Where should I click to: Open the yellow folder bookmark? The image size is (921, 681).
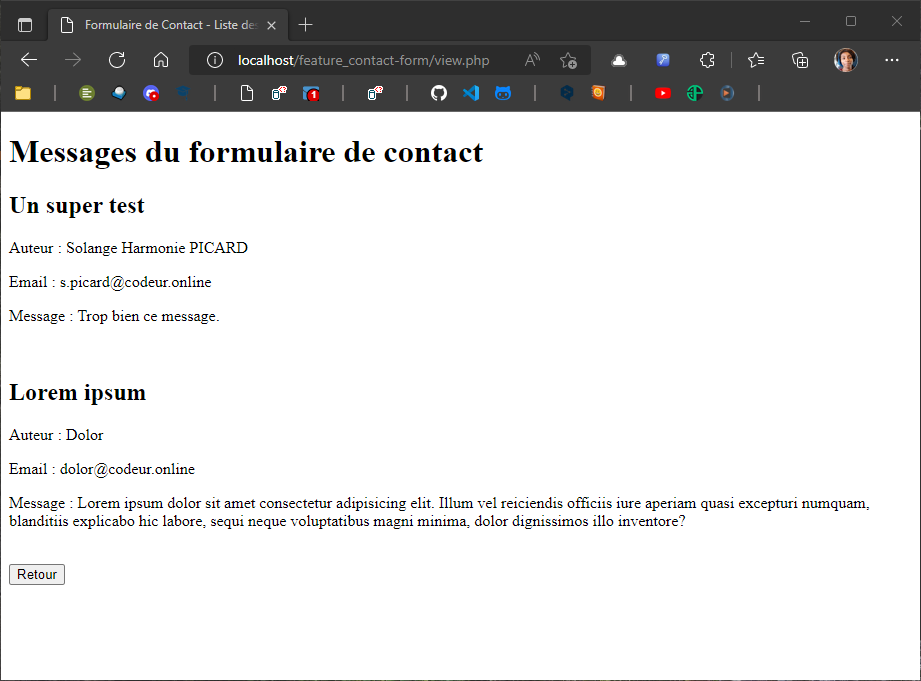click(23, 93)
